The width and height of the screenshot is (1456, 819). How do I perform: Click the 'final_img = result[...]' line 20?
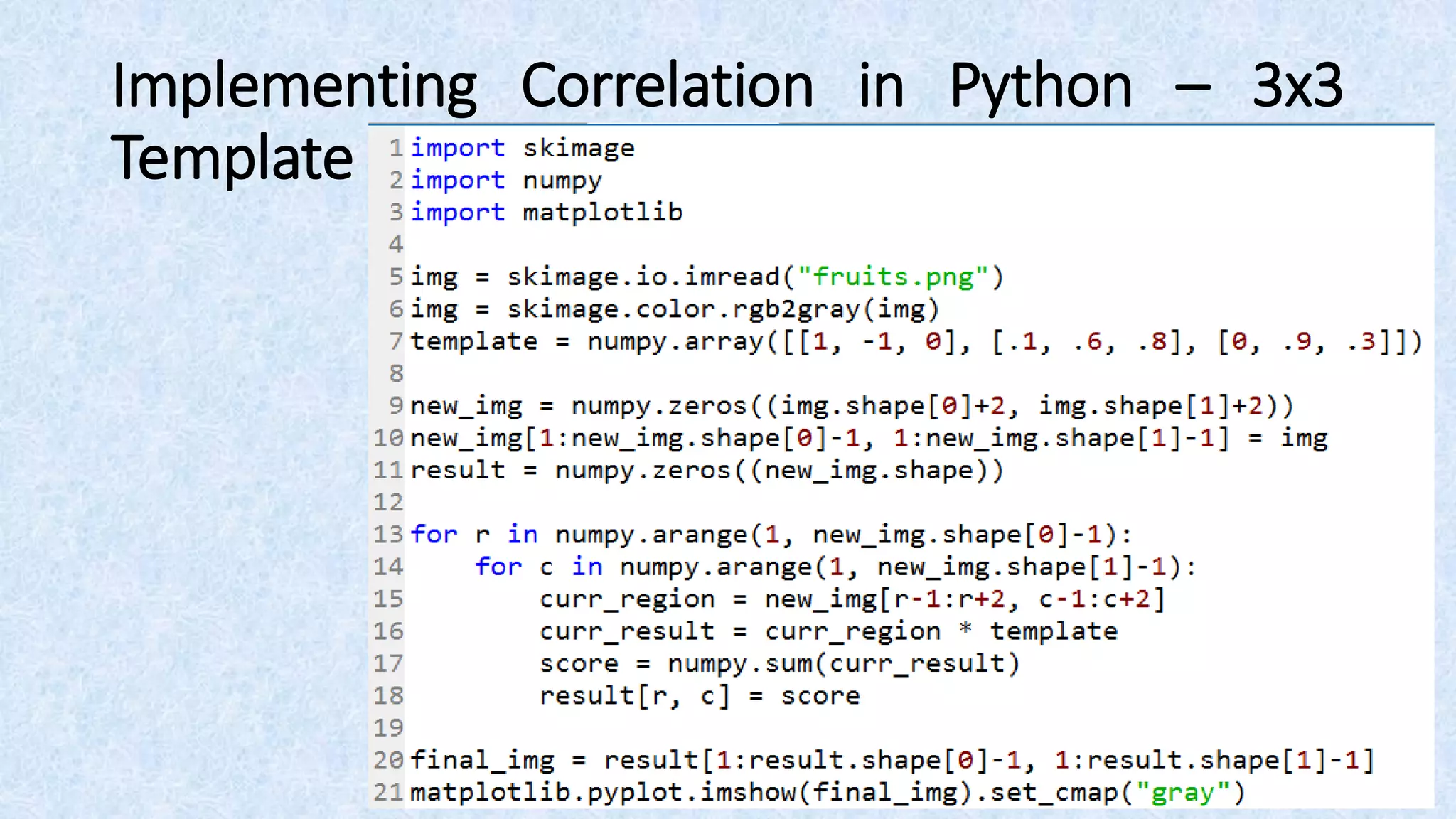coord(893,760)
